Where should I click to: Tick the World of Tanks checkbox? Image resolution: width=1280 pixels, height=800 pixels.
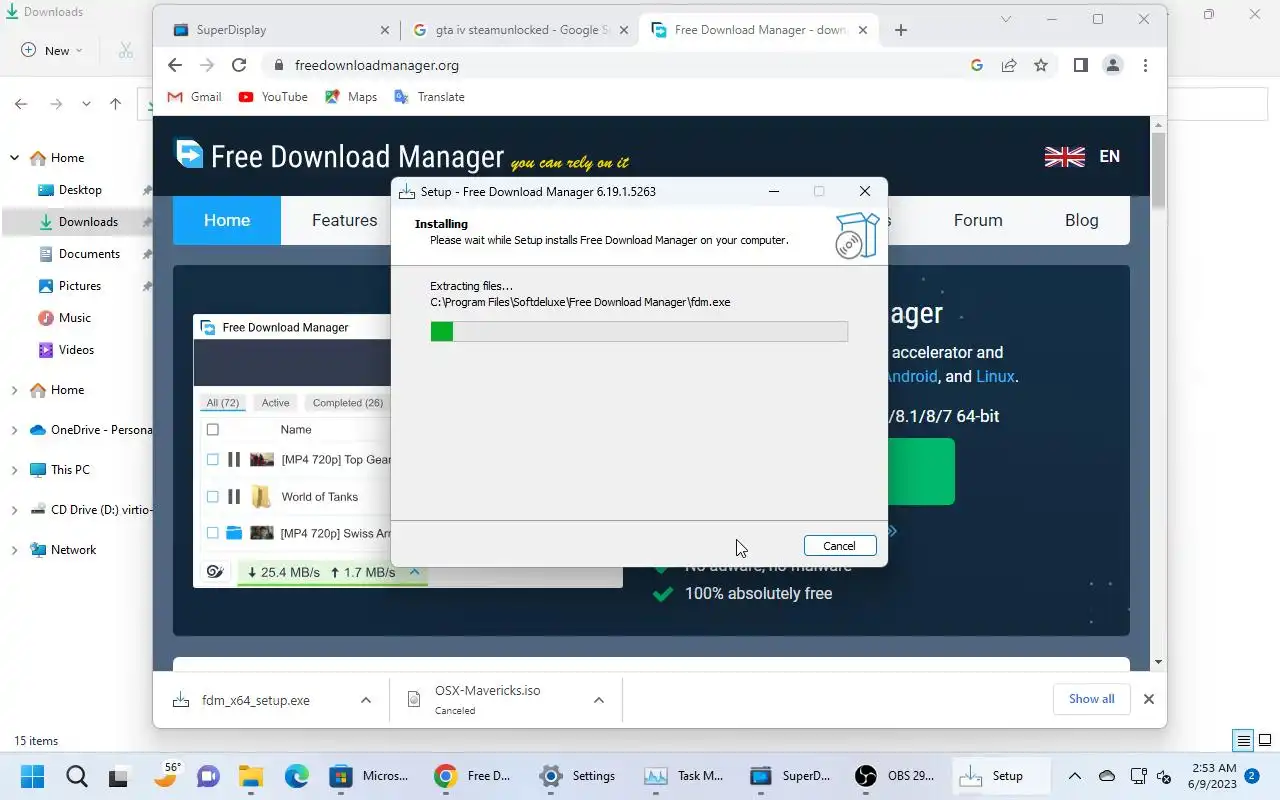(212, 497)
